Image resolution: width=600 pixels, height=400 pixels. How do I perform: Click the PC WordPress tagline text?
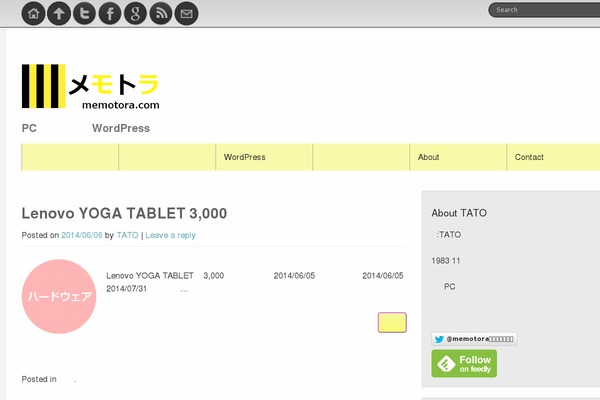86,128
